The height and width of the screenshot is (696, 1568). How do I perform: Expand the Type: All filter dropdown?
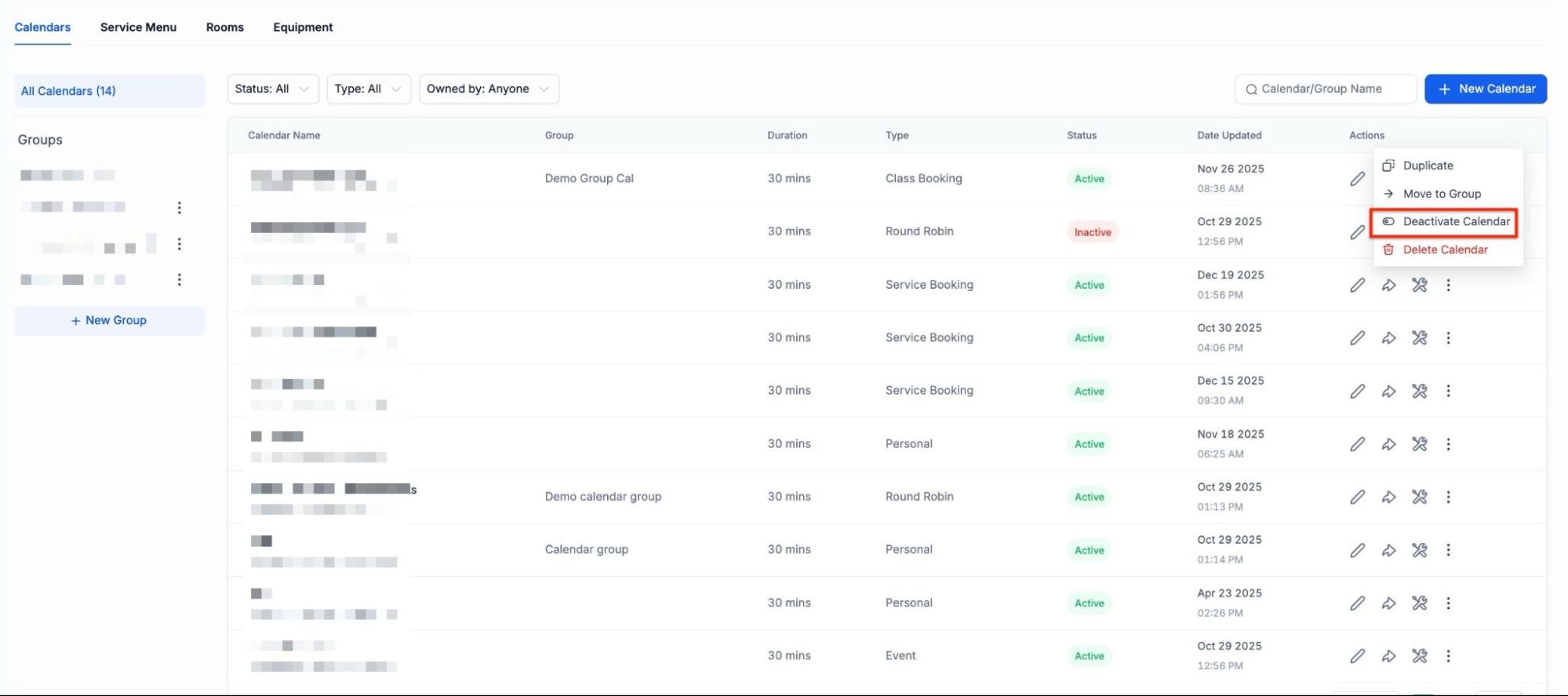pyautogui.click(x=368, y=89)
